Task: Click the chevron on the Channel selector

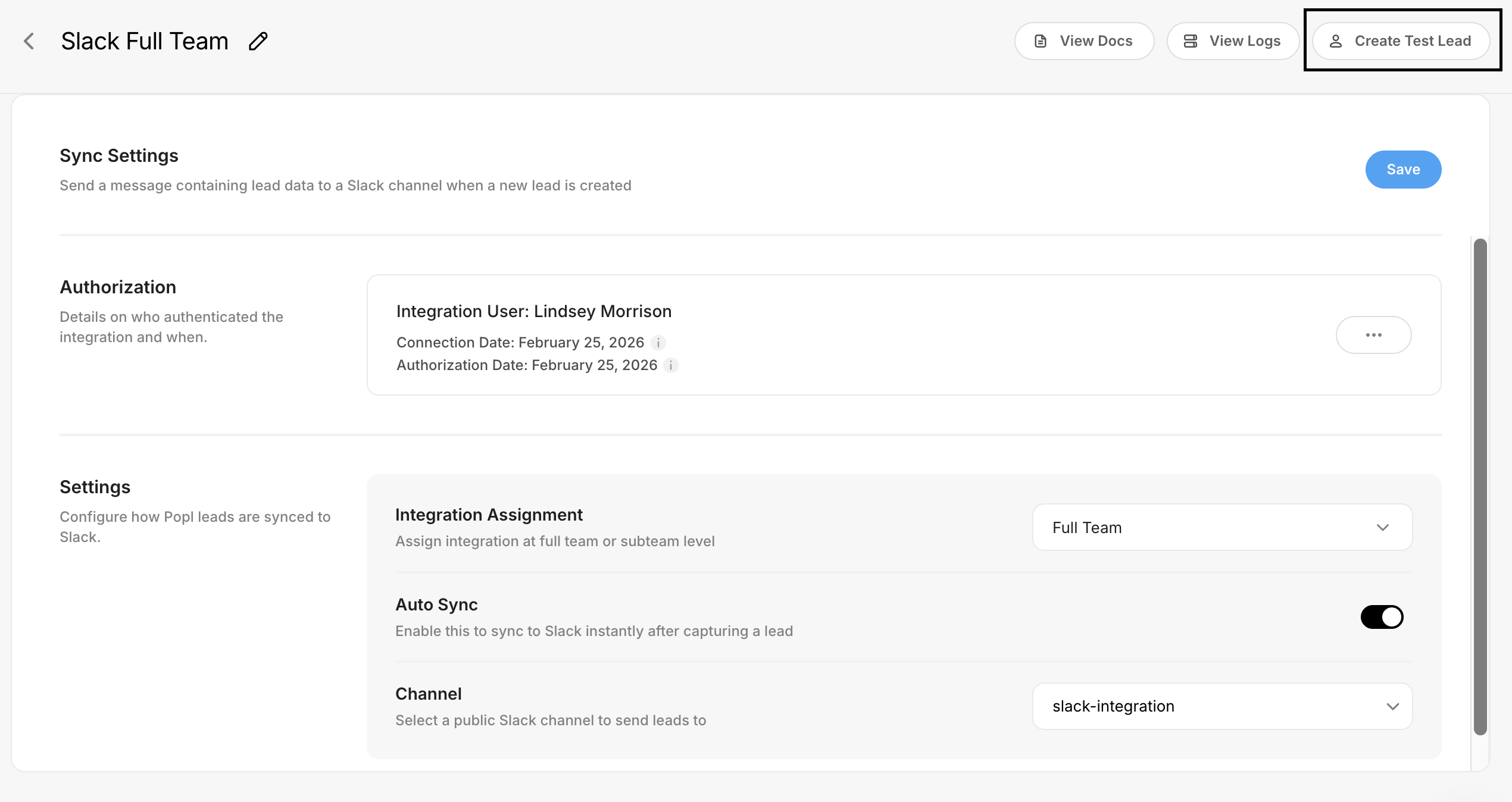Action: (1392, 706)
